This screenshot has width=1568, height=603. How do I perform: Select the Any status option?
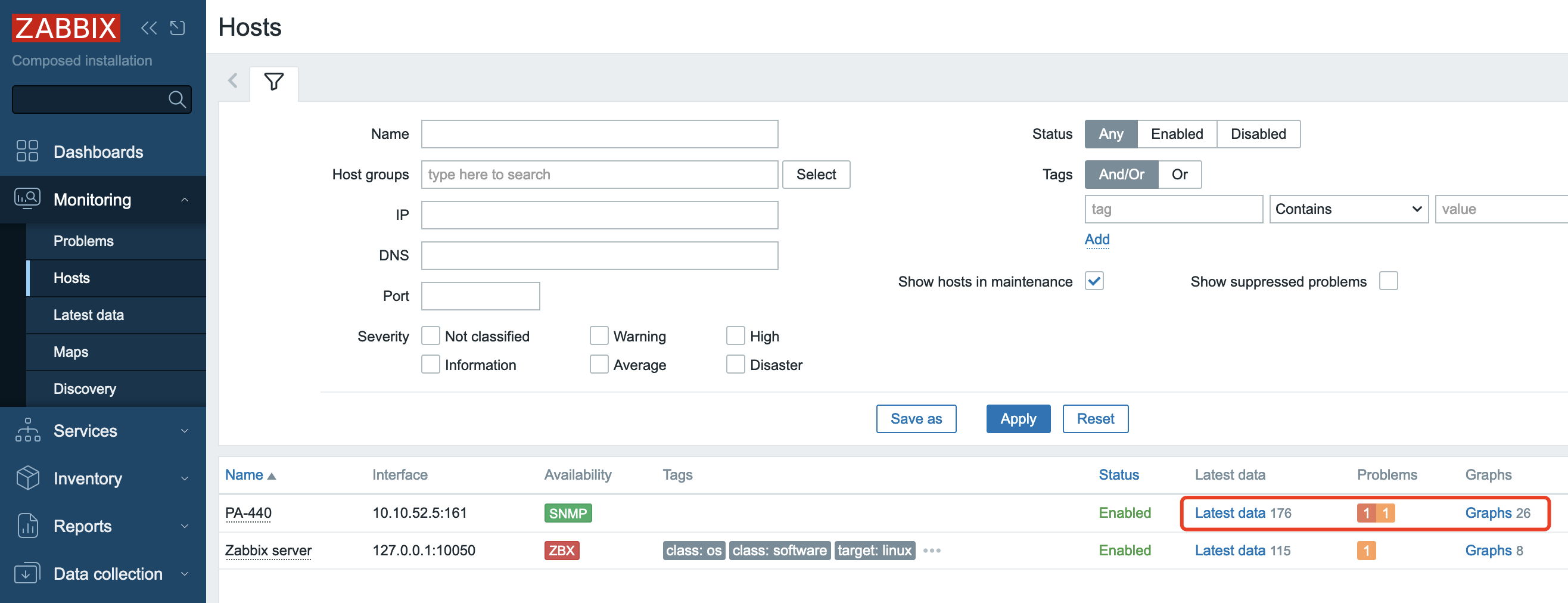click(1111, 134)
